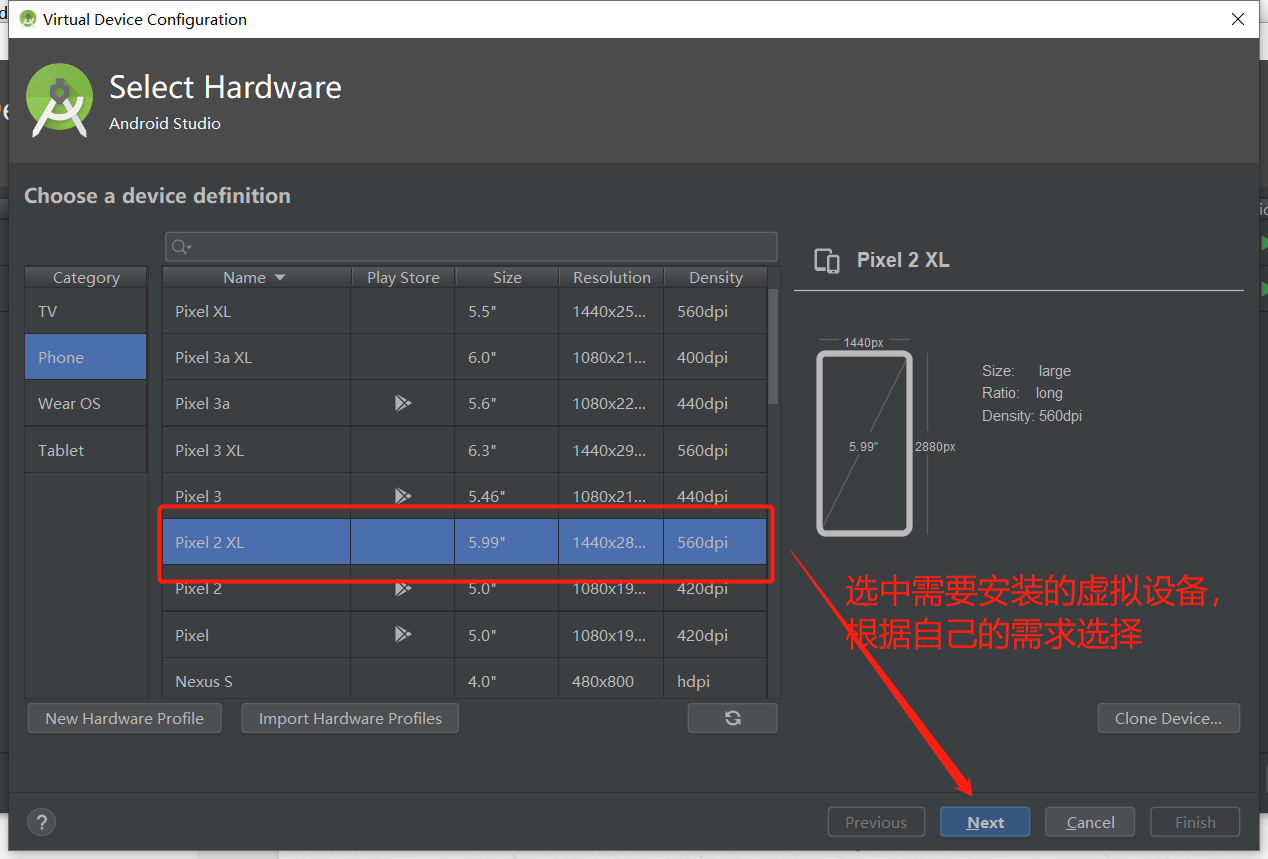Click the Import Hardware Profiles button
The image size is (1268, 859).
coord(350,718)
